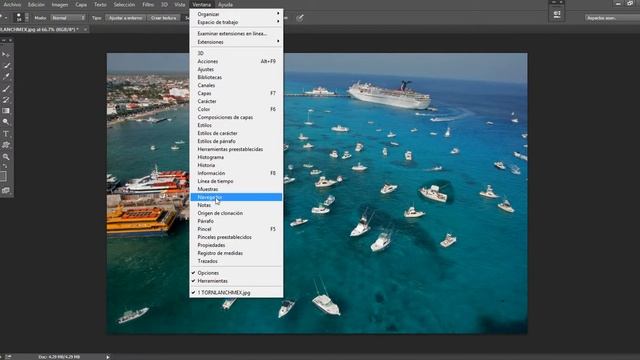640x360 pixels.
Task: Choose Capas (F7) in the menu
Action: [x=236, y=93]
